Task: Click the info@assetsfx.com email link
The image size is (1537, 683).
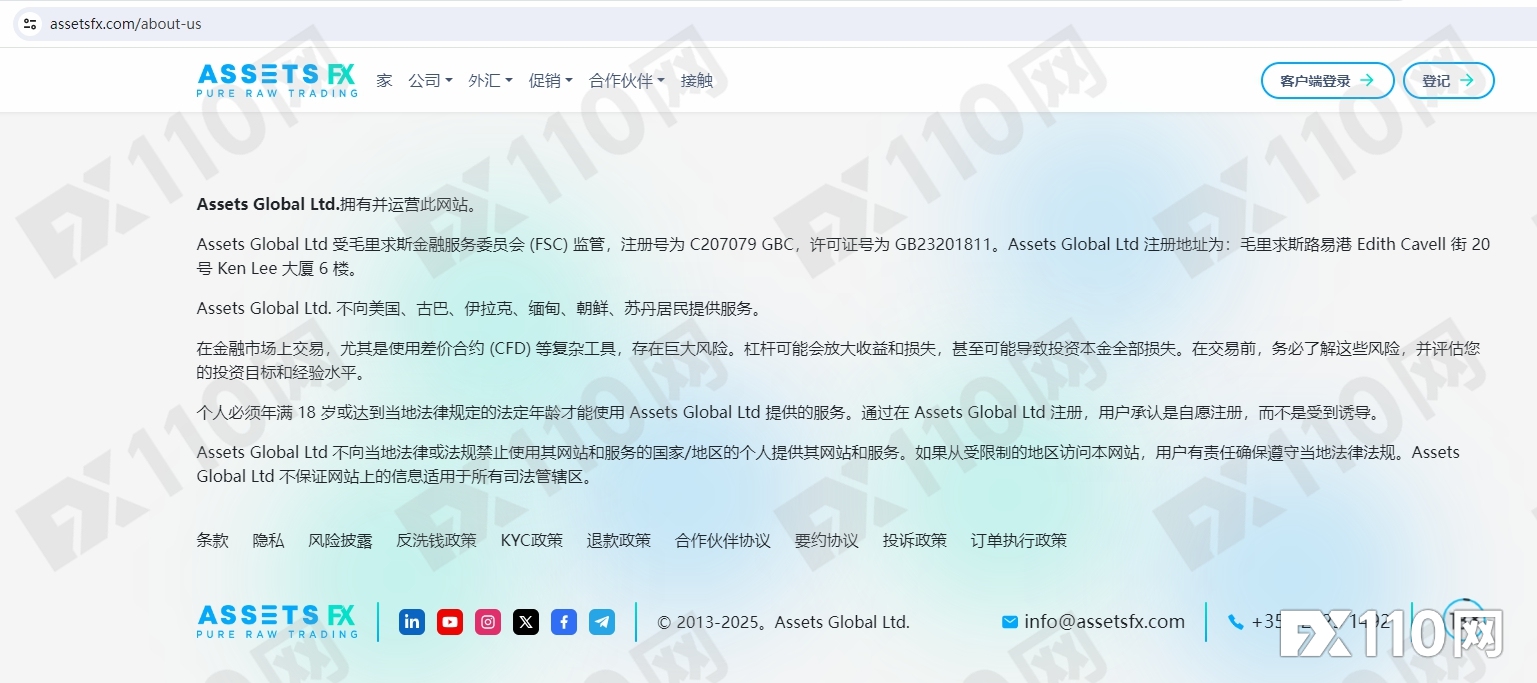Action: [x=1105, y=621]
